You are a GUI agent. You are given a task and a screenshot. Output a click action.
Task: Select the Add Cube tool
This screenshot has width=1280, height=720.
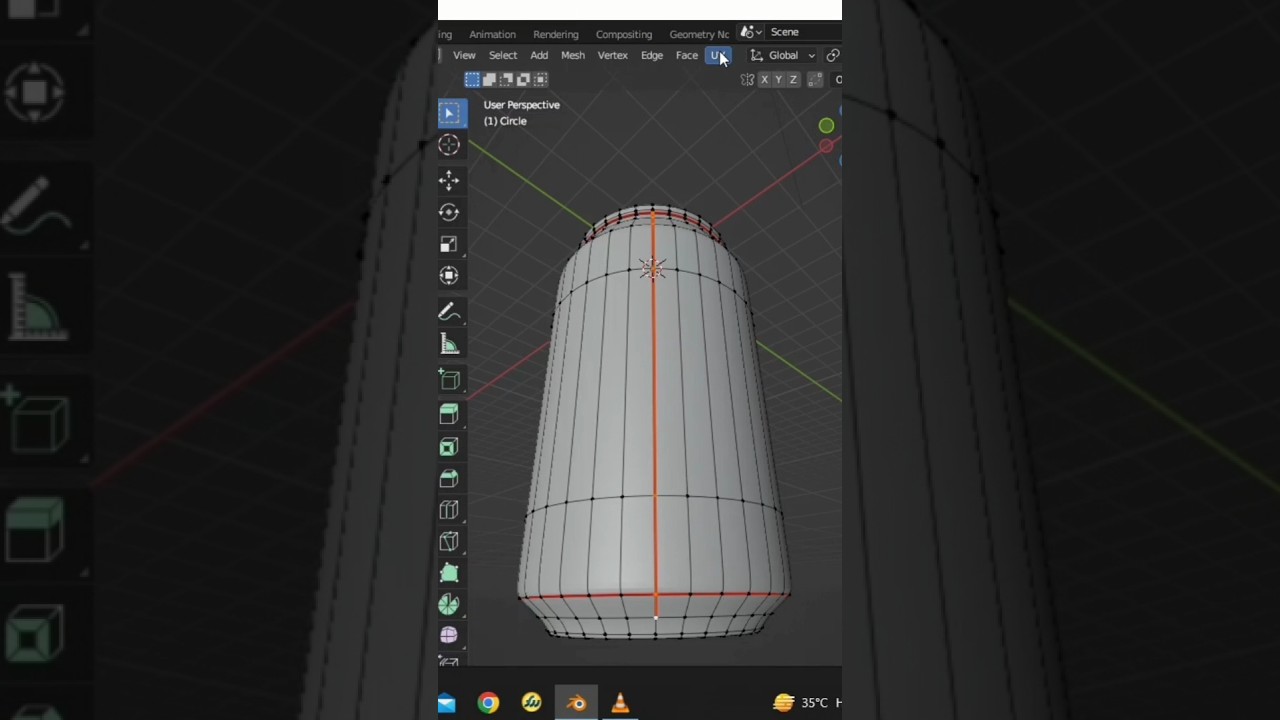[449, 379]
